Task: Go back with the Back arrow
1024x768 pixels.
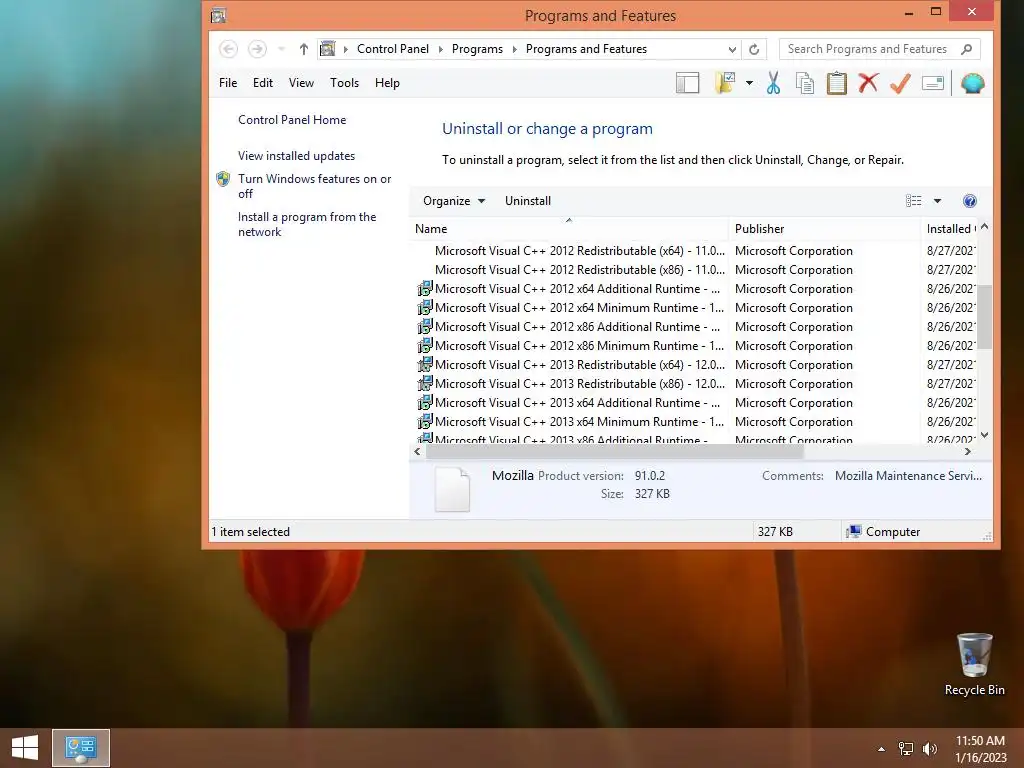Action: 229,49
